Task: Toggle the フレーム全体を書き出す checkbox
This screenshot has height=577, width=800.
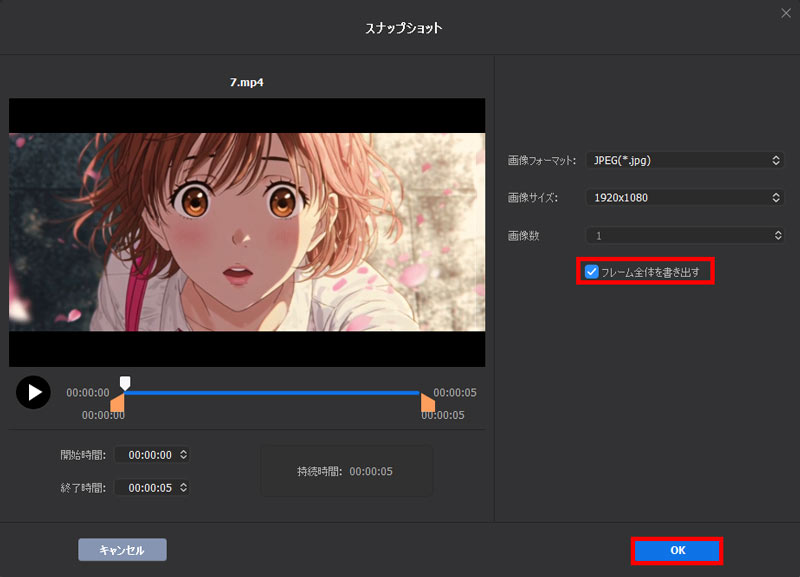Action: coord(592,271)
